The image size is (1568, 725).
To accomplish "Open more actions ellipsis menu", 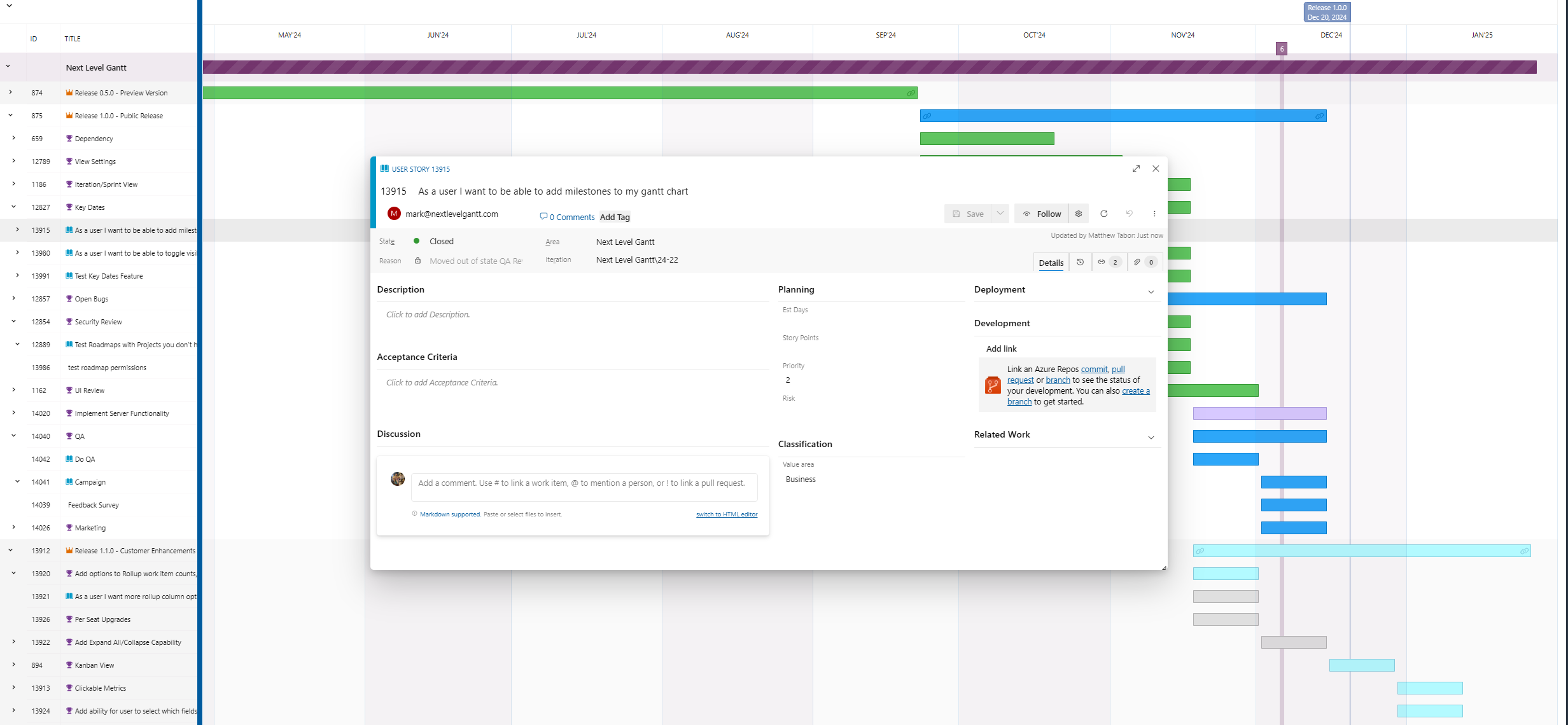I will point(1154,214).
